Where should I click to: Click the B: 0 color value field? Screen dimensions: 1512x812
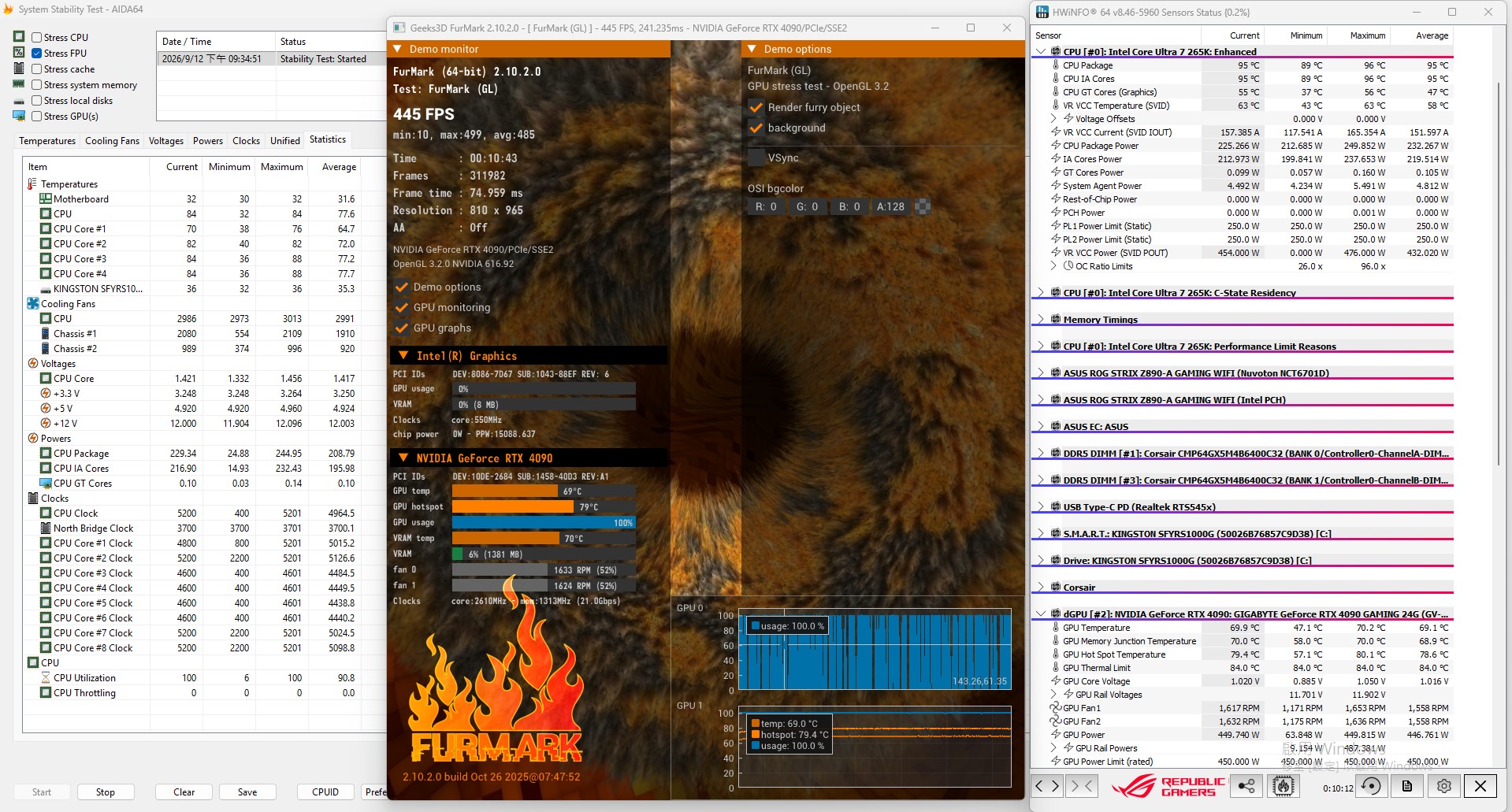pos(849,206)
